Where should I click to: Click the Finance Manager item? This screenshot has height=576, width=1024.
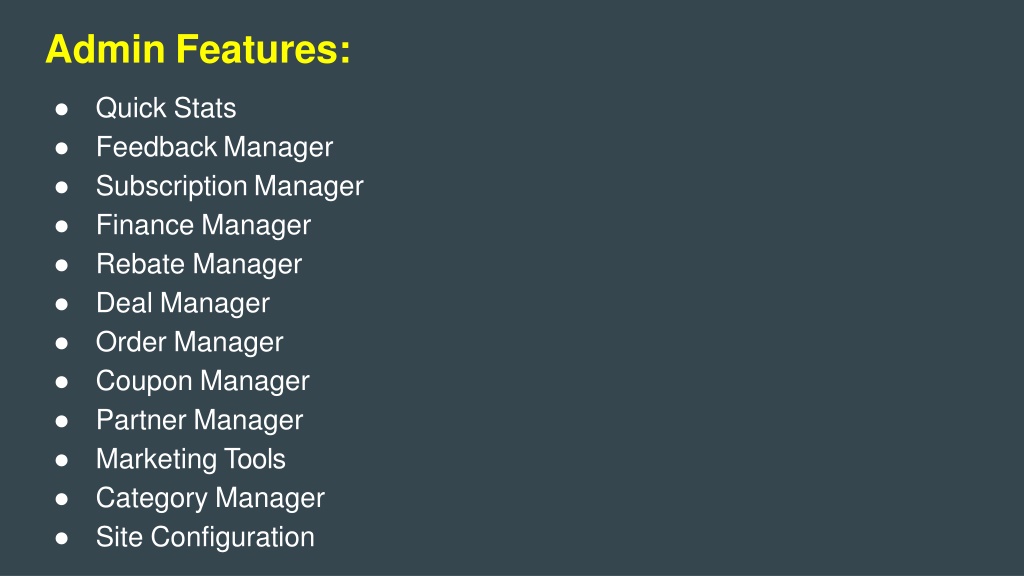[x=203, y=226]
